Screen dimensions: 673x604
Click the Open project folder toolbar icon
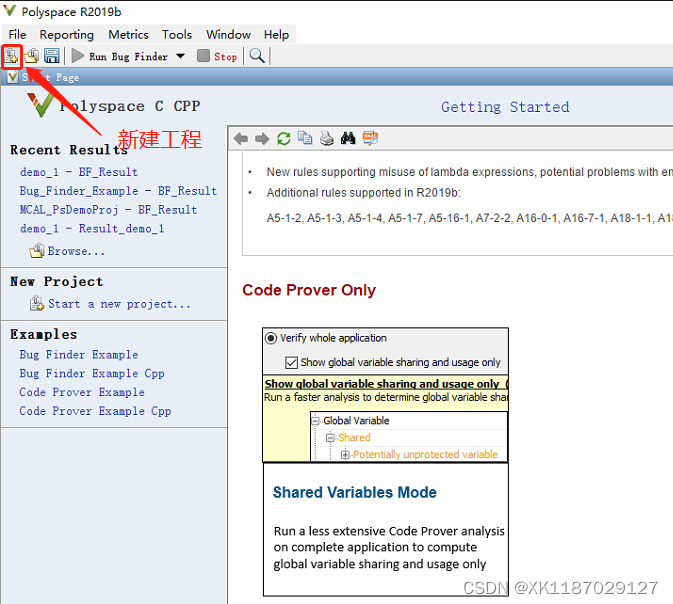click(x=32, y=56)
